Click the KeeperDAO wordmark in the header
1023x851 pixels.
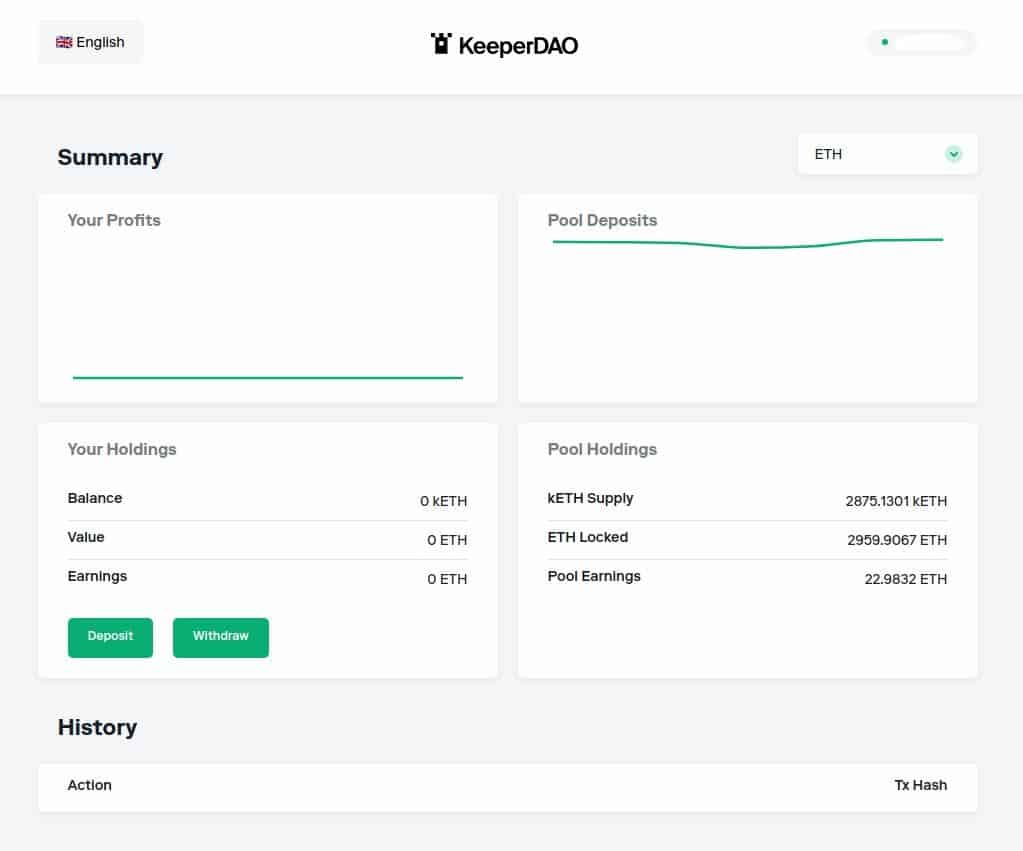[518, 43]
